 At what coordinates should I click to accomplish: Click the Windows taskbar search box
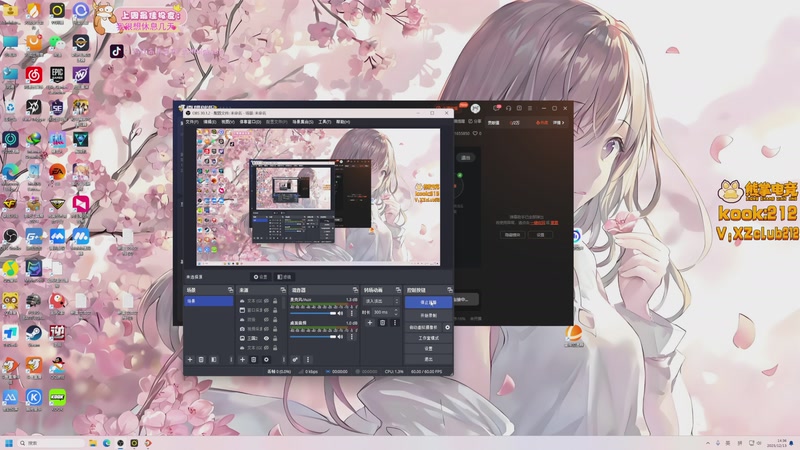pos(51,443)
